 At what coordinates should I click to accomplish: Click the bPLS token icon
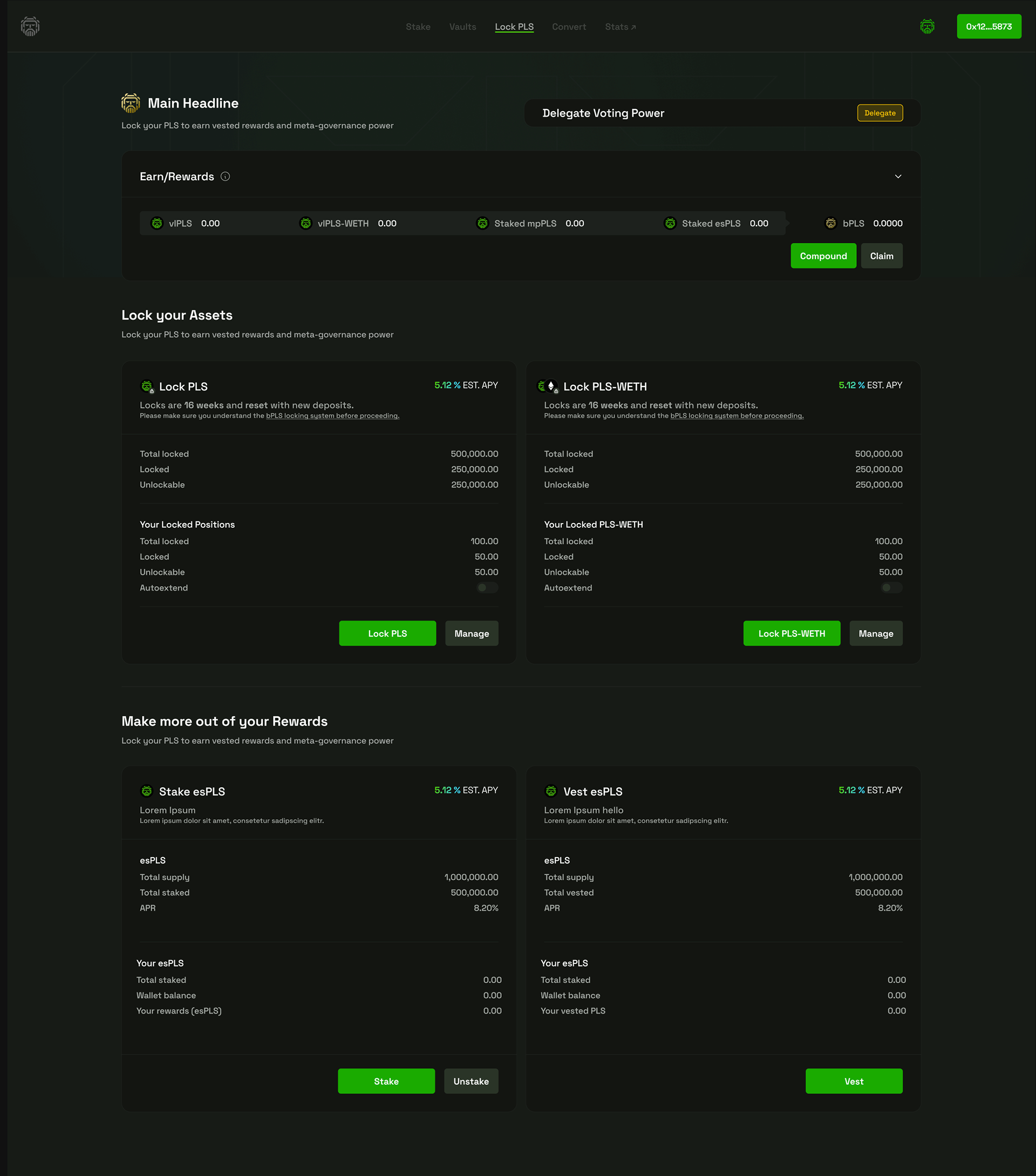point(830,223)
